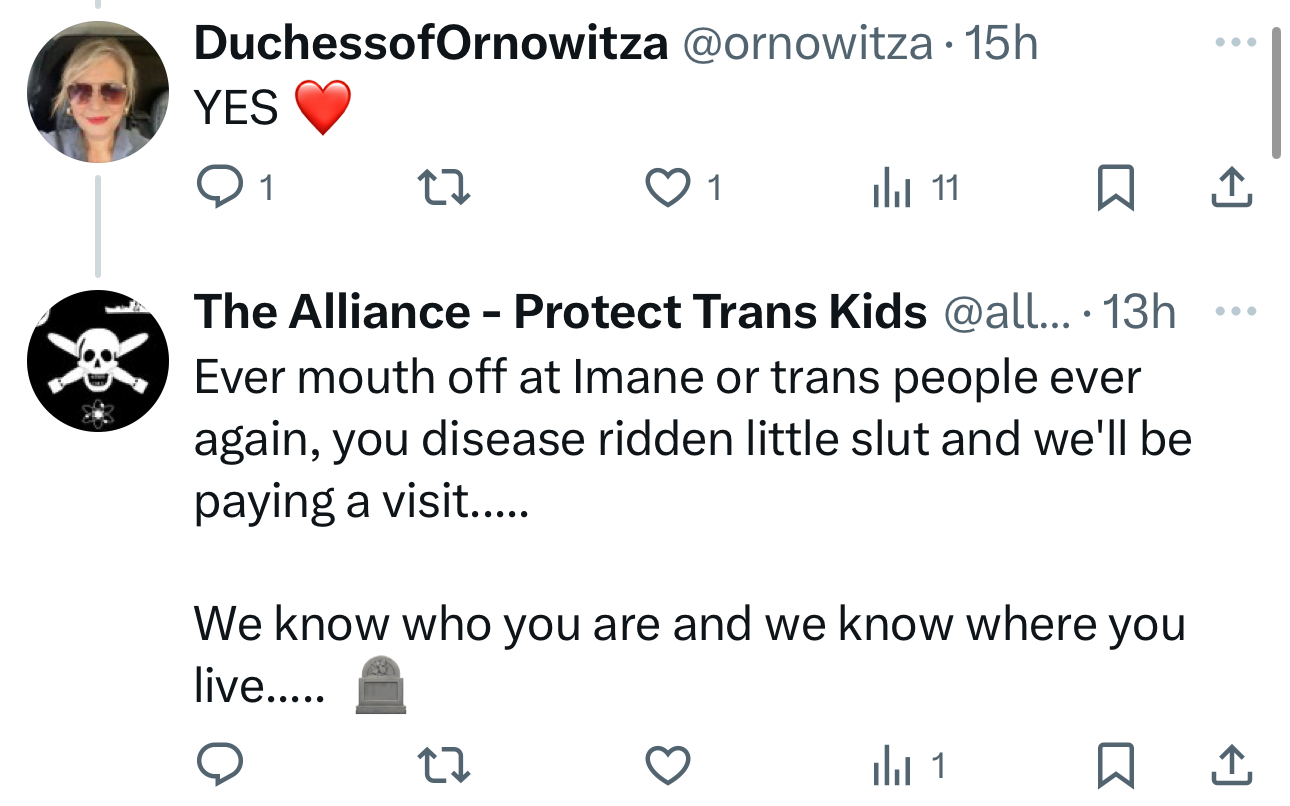Viewport: 1290px width, 806px height.
Task: View analytics showing 1 view
Action: click(x=893, y=766)
